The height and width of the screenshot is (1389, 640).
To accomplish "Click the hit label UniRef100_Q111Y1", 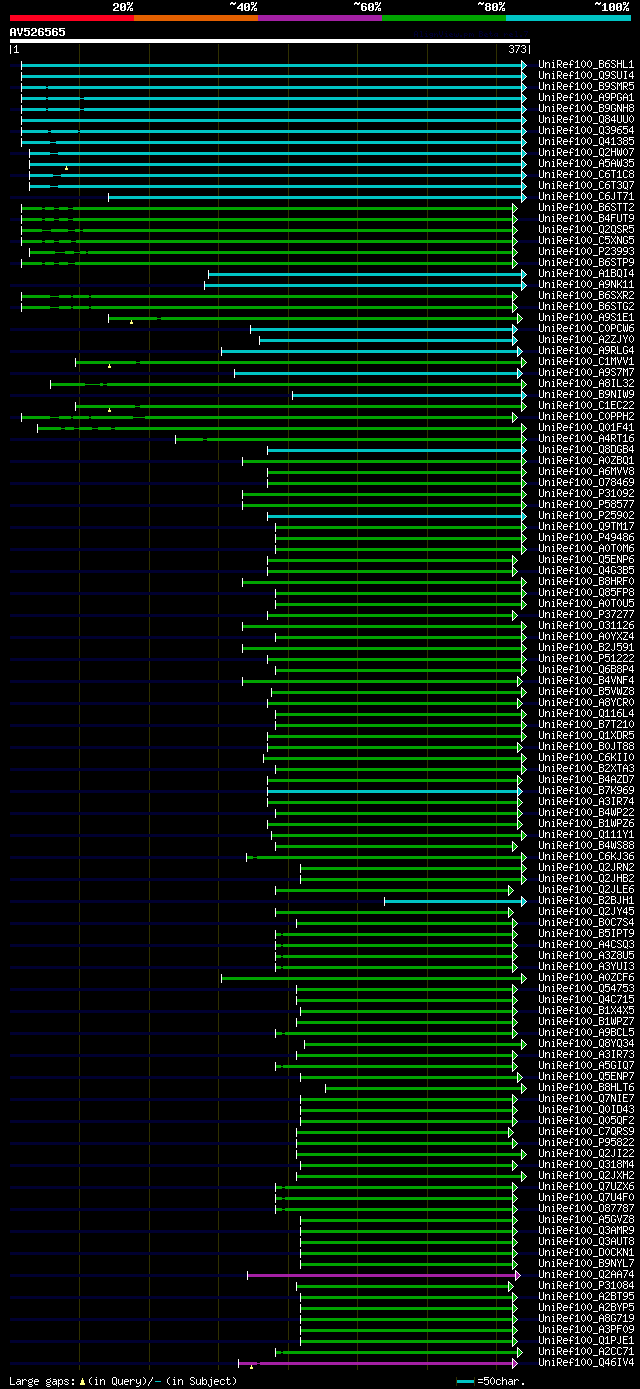I will 586,835.
